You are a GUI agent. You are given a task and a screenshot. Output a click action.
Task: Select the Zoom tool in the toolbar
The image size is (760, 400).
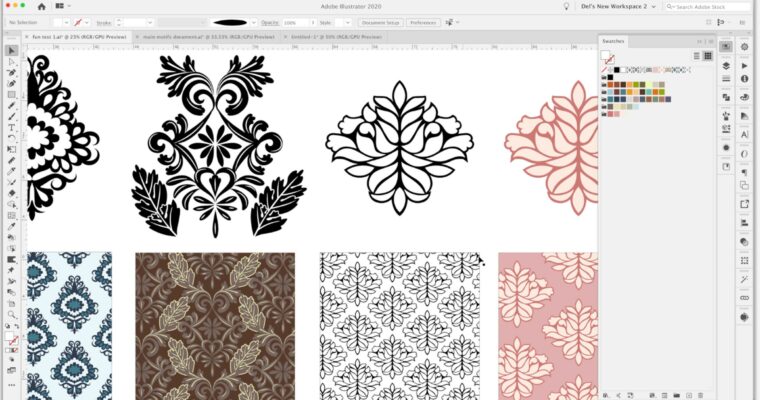[x=12, y=315]
